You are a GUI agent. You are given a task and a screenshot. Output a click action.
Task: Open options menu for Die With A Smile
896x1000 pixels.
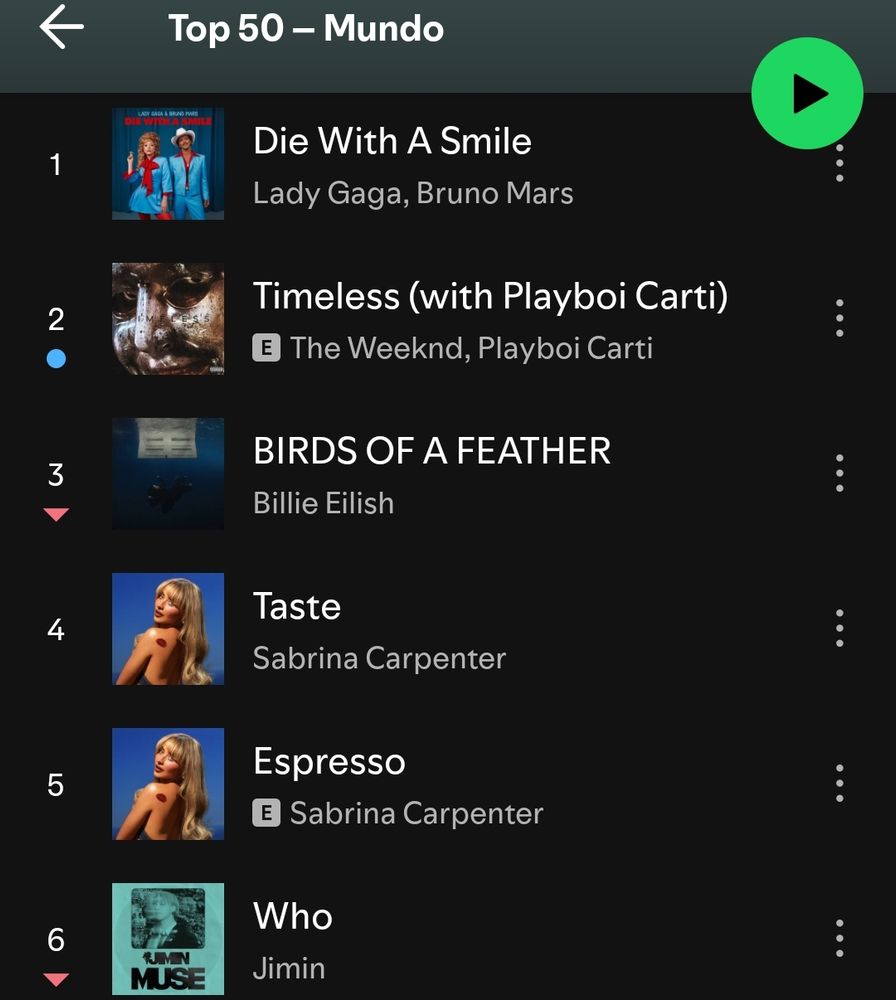point(839,163)
